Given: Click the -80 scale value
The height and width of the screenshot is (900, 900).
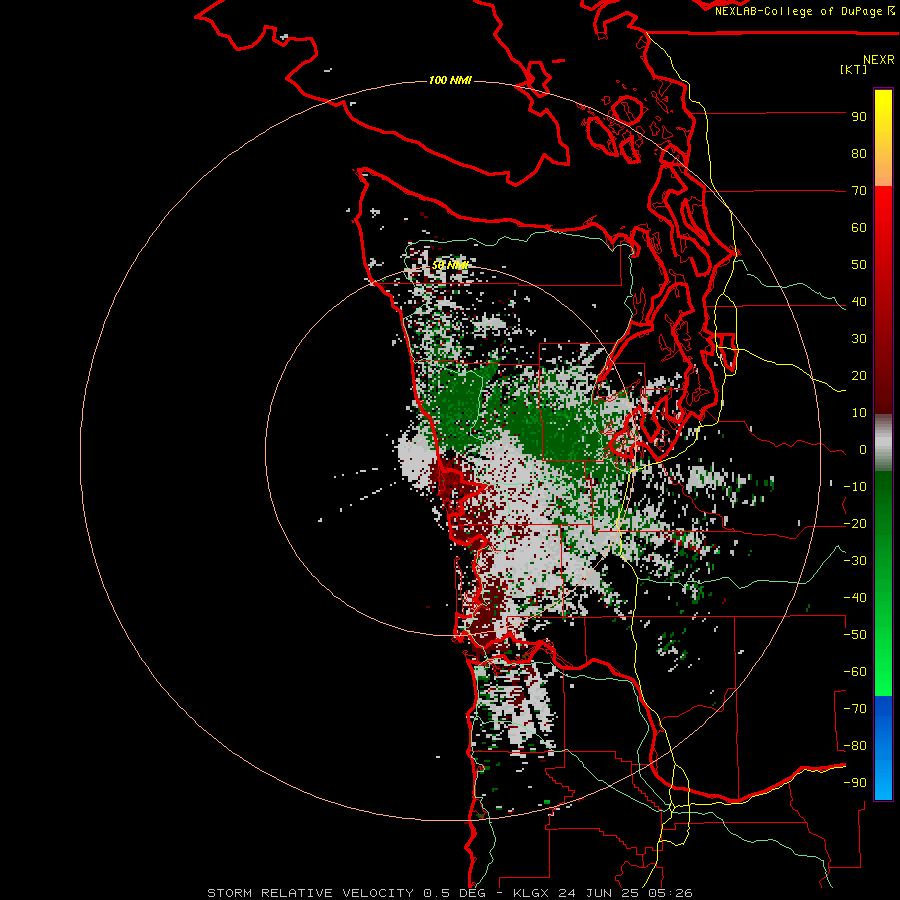Looking at the screenshot, I should click(x=855, y=746).
